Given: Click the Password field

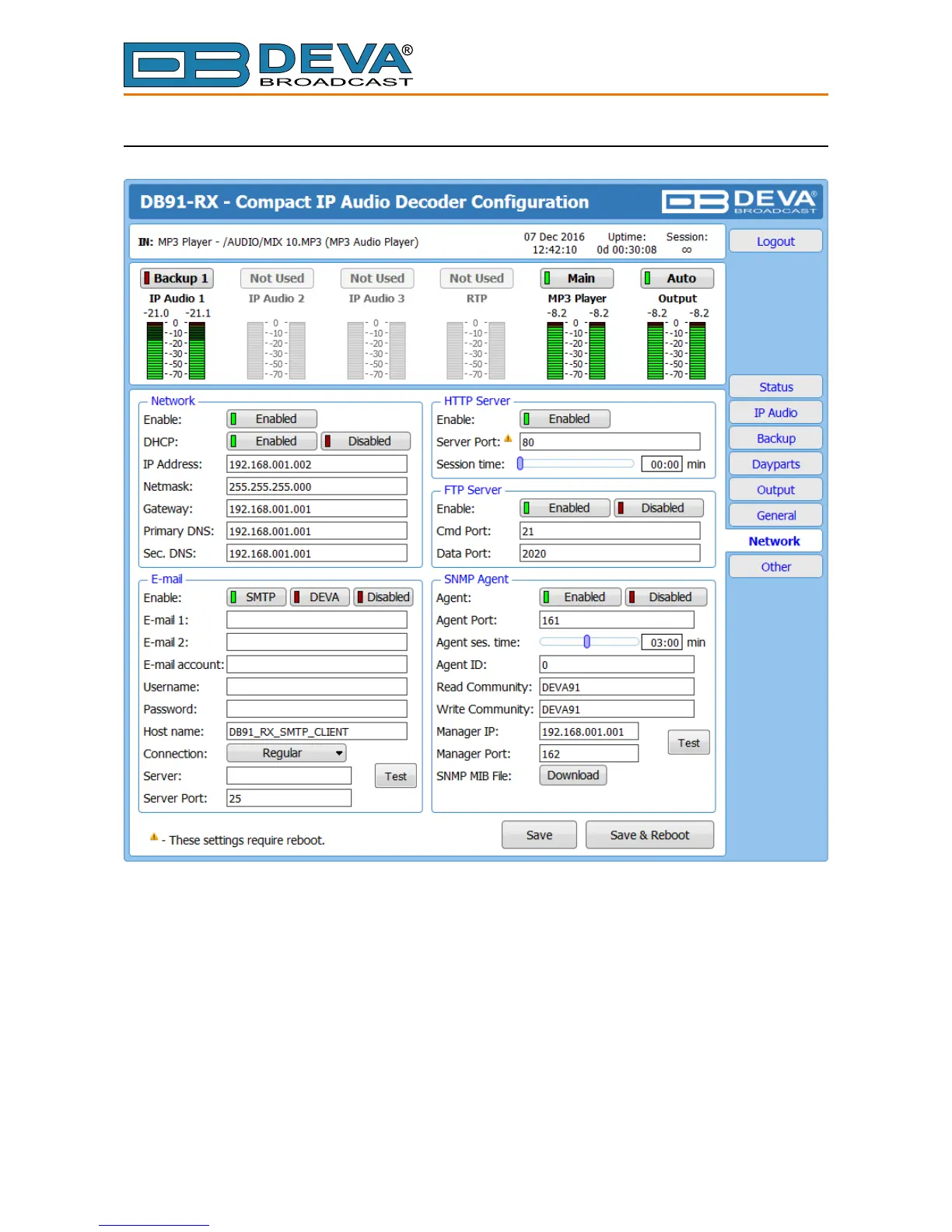Looking at the screenshot, I should click(x=317, y=709).
